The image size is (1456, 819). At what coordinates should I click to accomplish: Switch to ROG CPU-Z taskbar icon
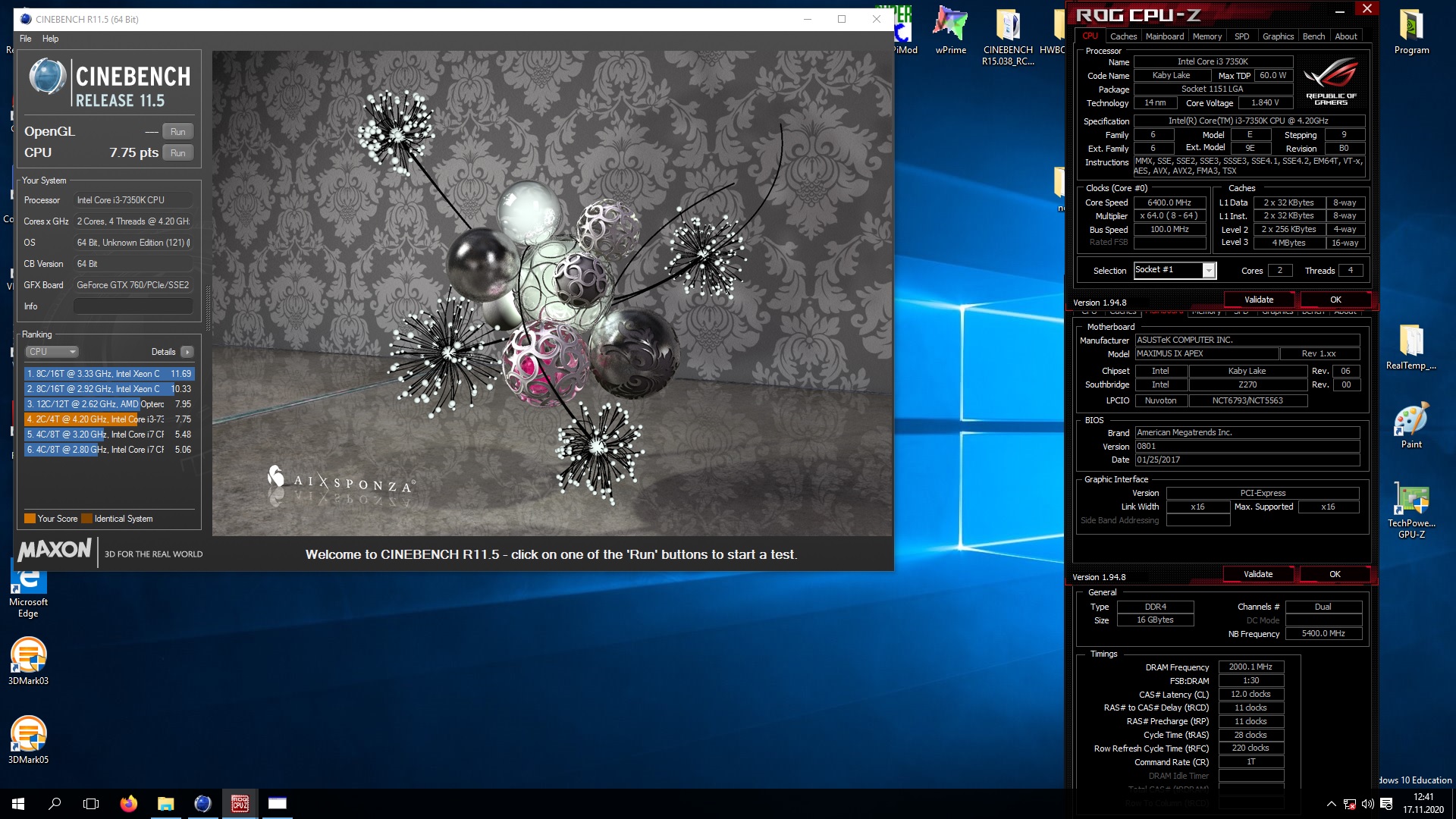pyautogui.click(x=240, y=804)
